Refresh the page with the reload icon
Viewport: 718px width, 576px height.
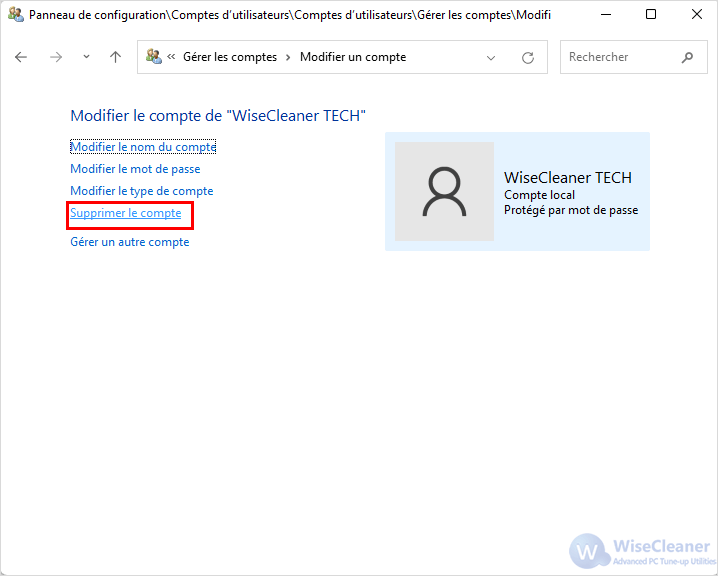[x=528, y=58]
